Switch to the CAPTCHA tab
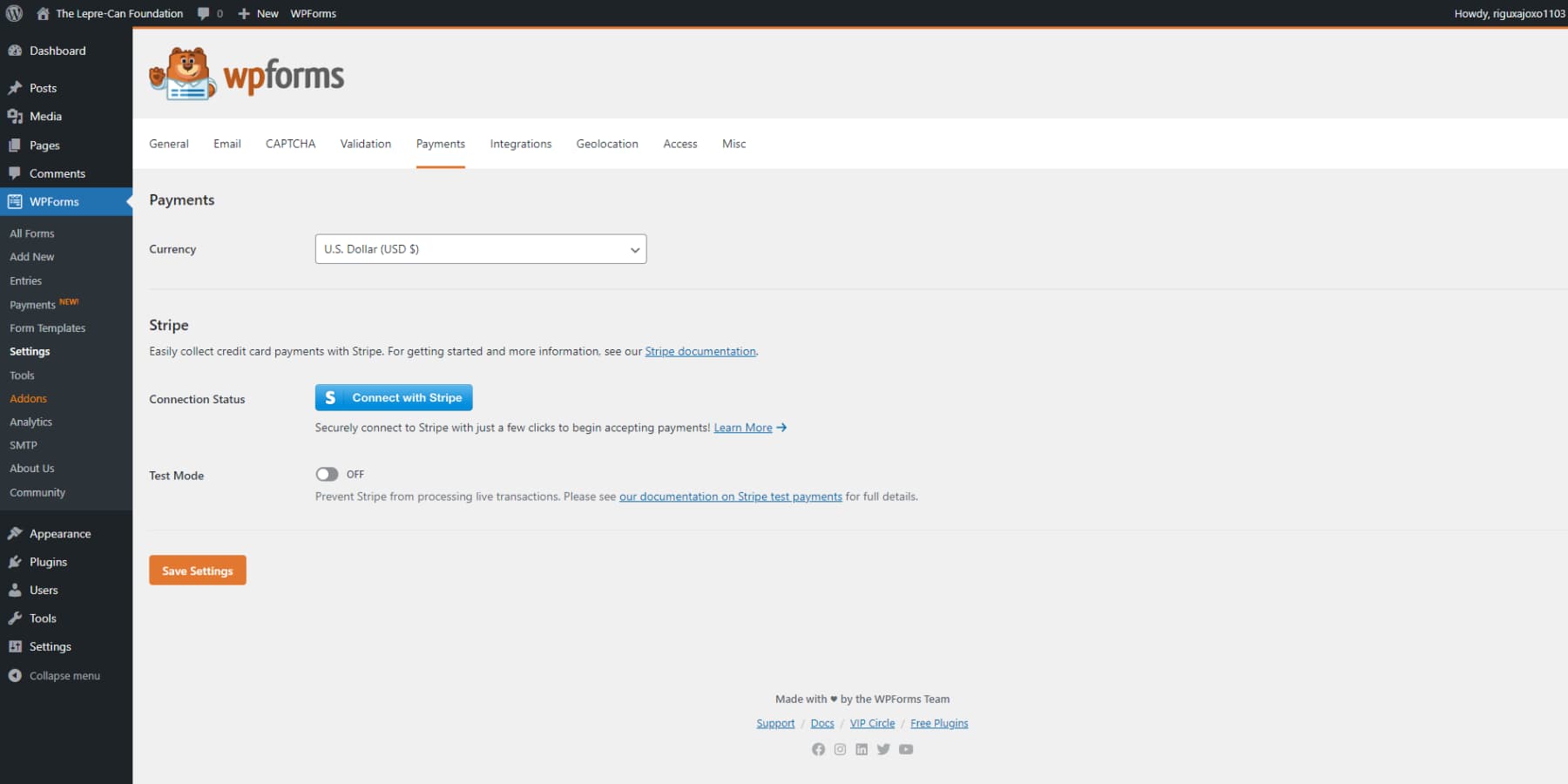 [x=290, y=144]
